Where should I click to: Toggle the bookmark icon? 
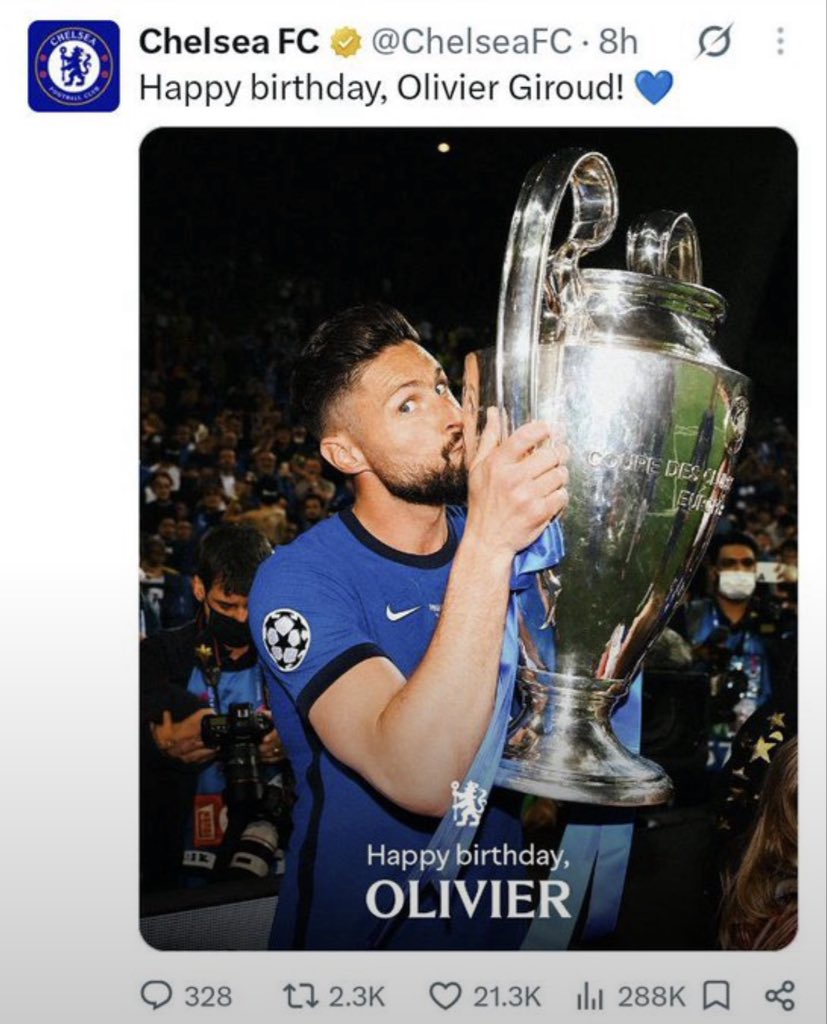pyautogui.click(x=715, y=996)
